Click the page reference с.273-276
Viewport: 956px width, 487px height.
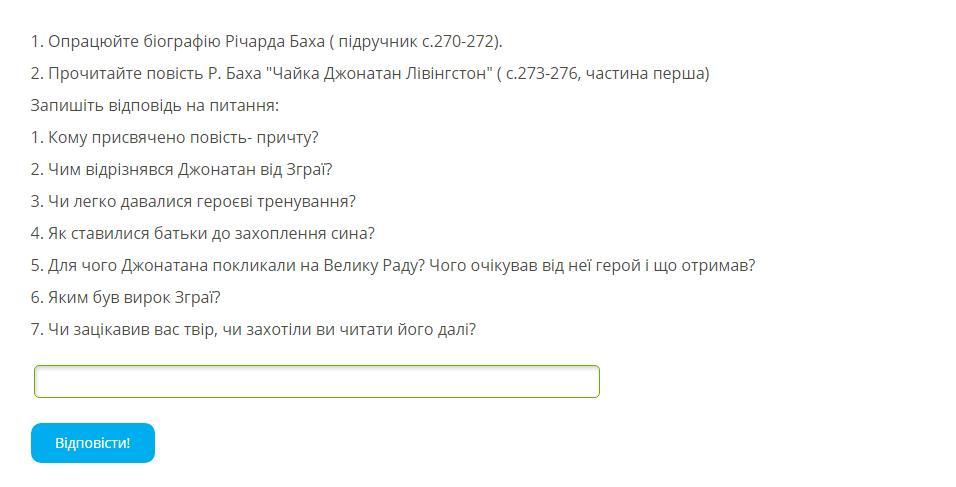(x=544, y=74)
